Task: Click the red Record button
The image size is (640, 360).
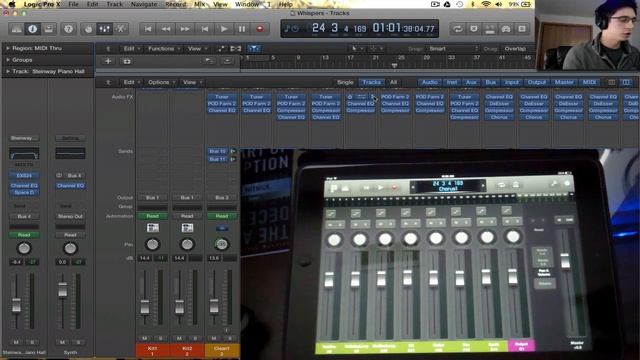Action: click(260, 29)
